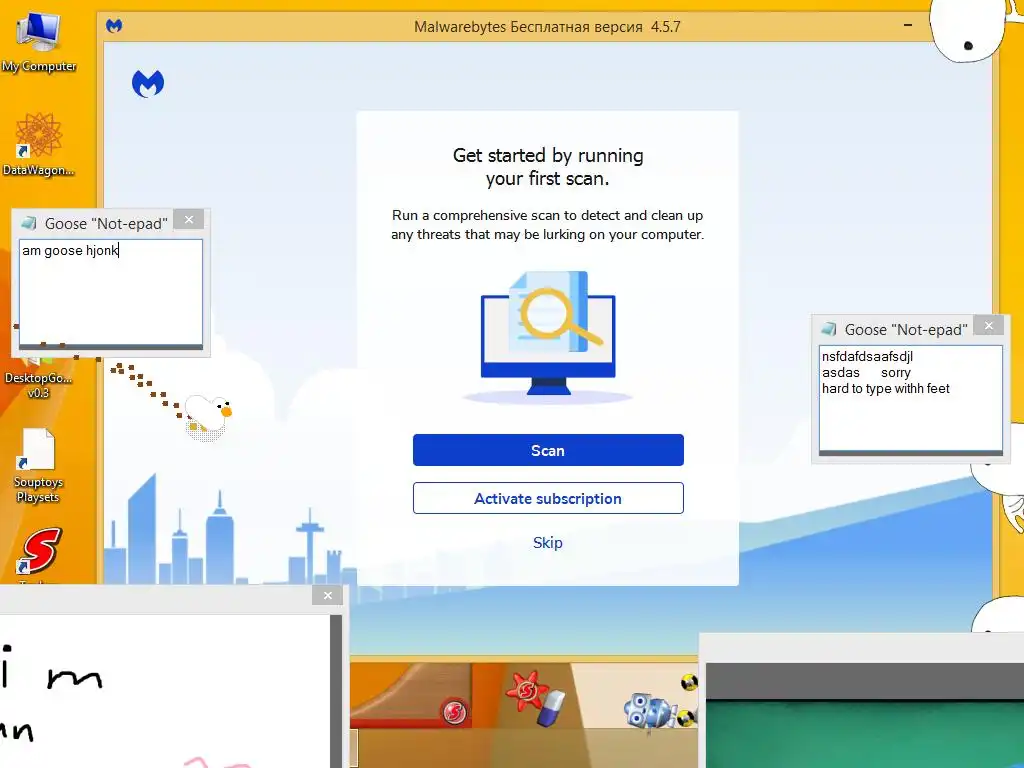This screenshot has height=768, width=1024.
Task: Click the blue Scan button
Action: [548, 450]
